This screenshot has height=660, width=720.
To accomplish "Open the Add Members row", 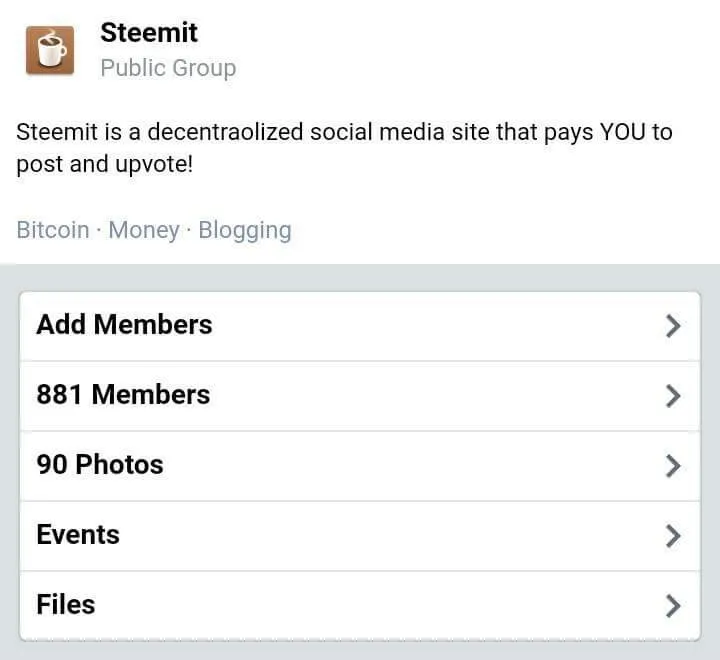I will tap(360, 326).
